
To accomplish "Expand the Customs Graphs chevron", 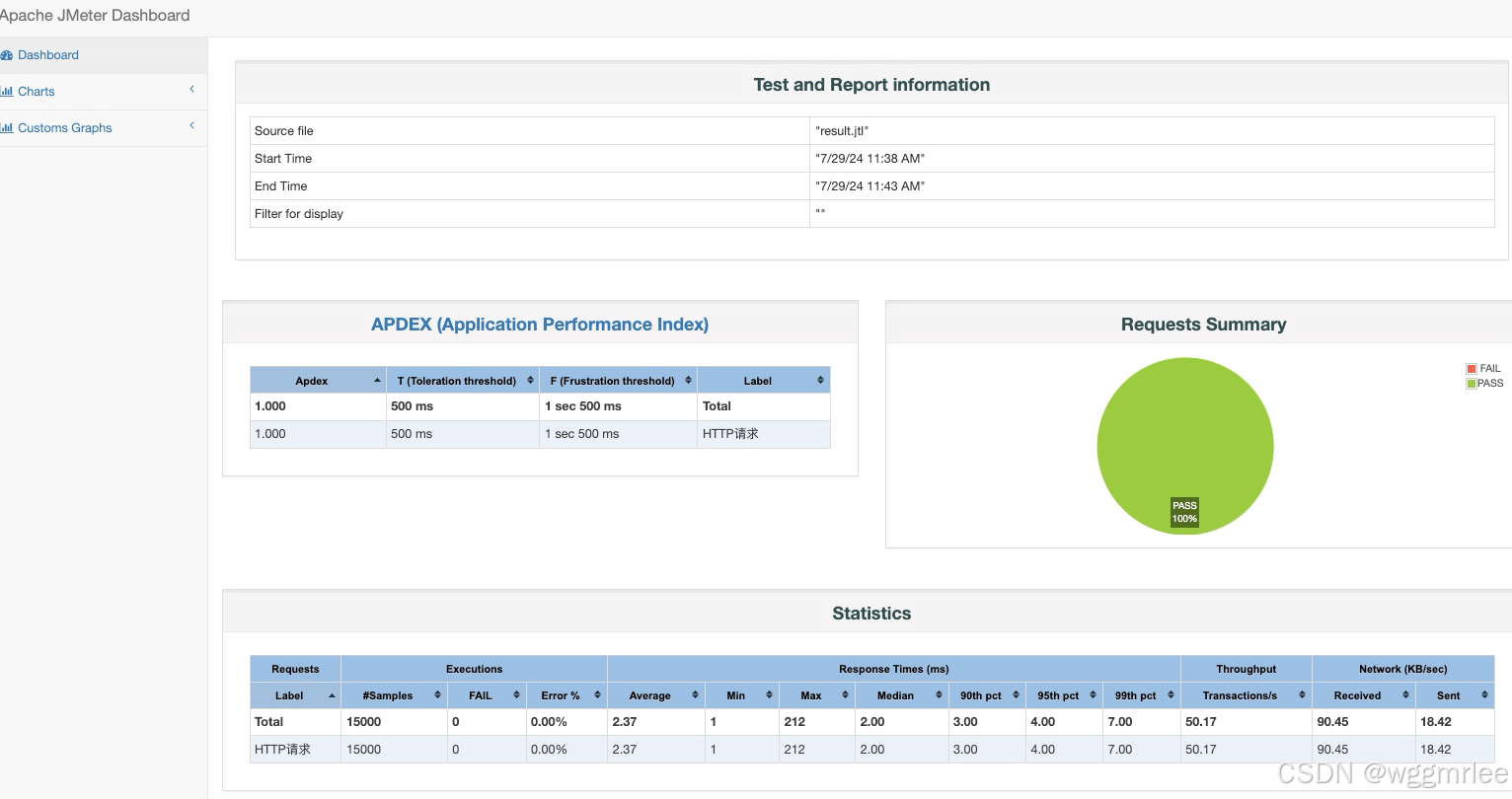I will coord(191,126).
